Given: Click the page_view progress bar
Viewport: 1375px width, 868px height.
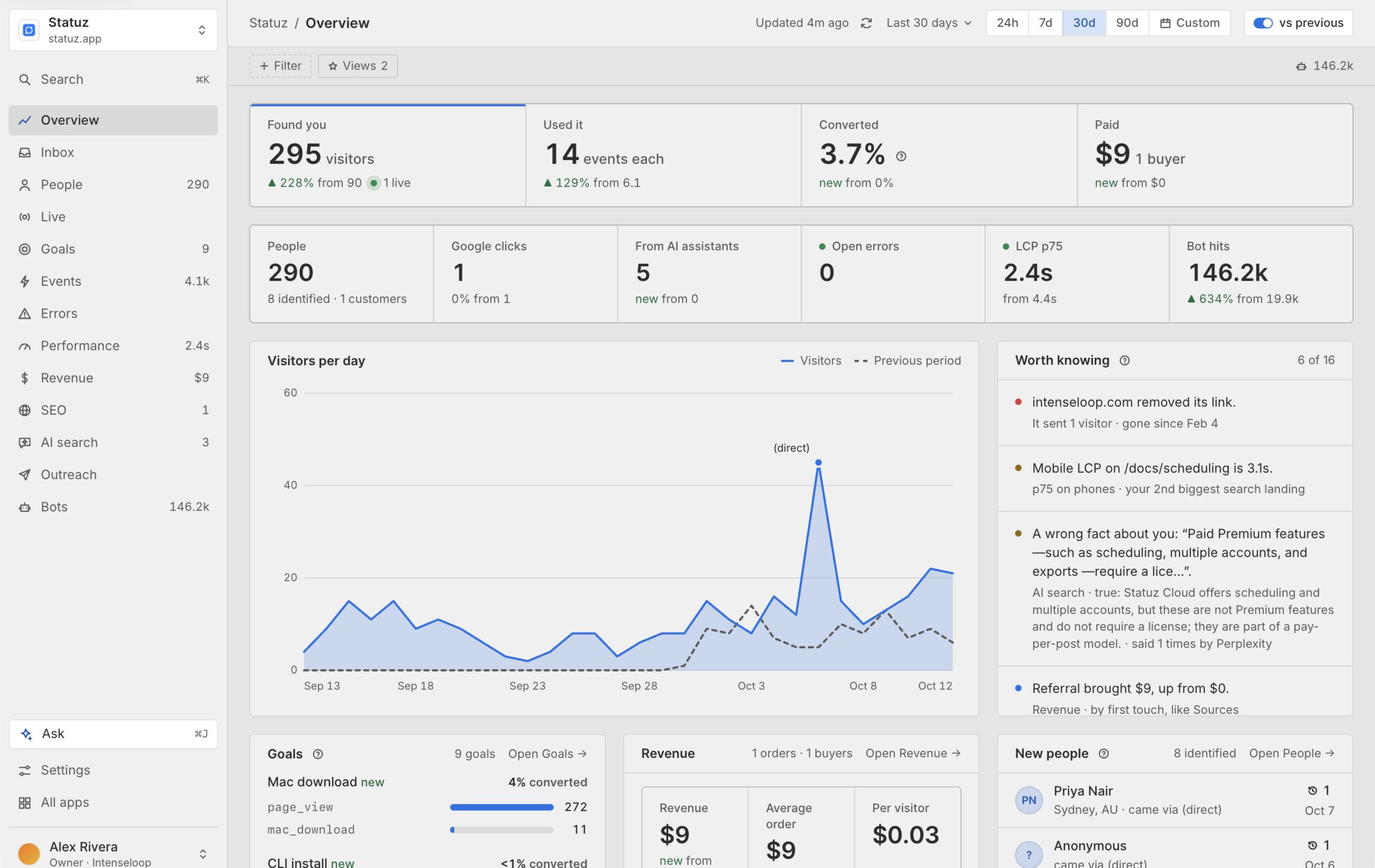Looking at the screenshot, I should click(502, 808).
